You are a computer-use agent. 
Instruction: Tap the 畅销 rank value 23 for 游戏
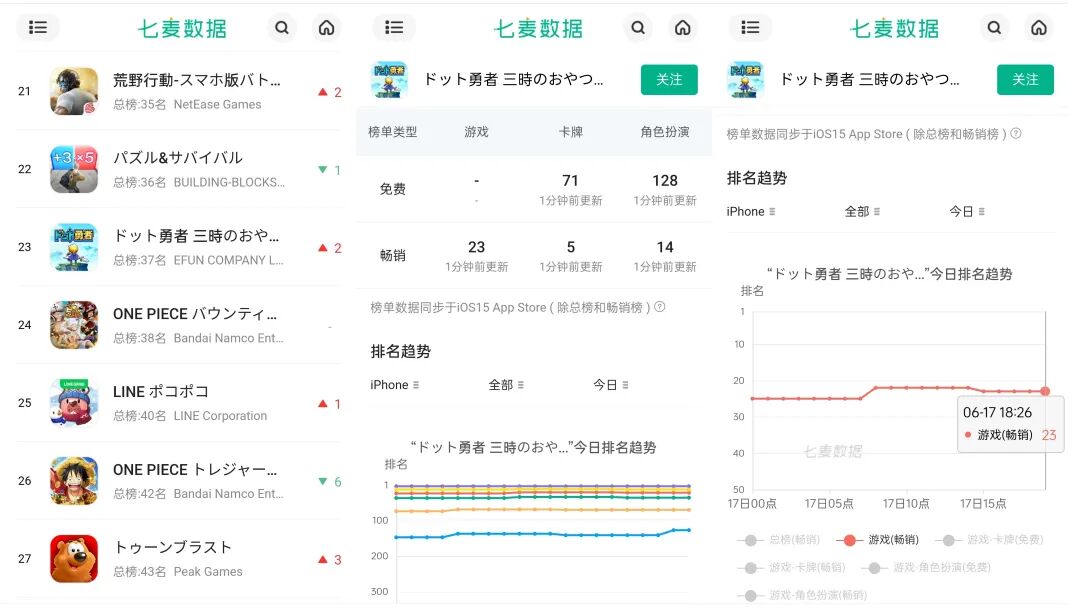click(x=476, y=246)
